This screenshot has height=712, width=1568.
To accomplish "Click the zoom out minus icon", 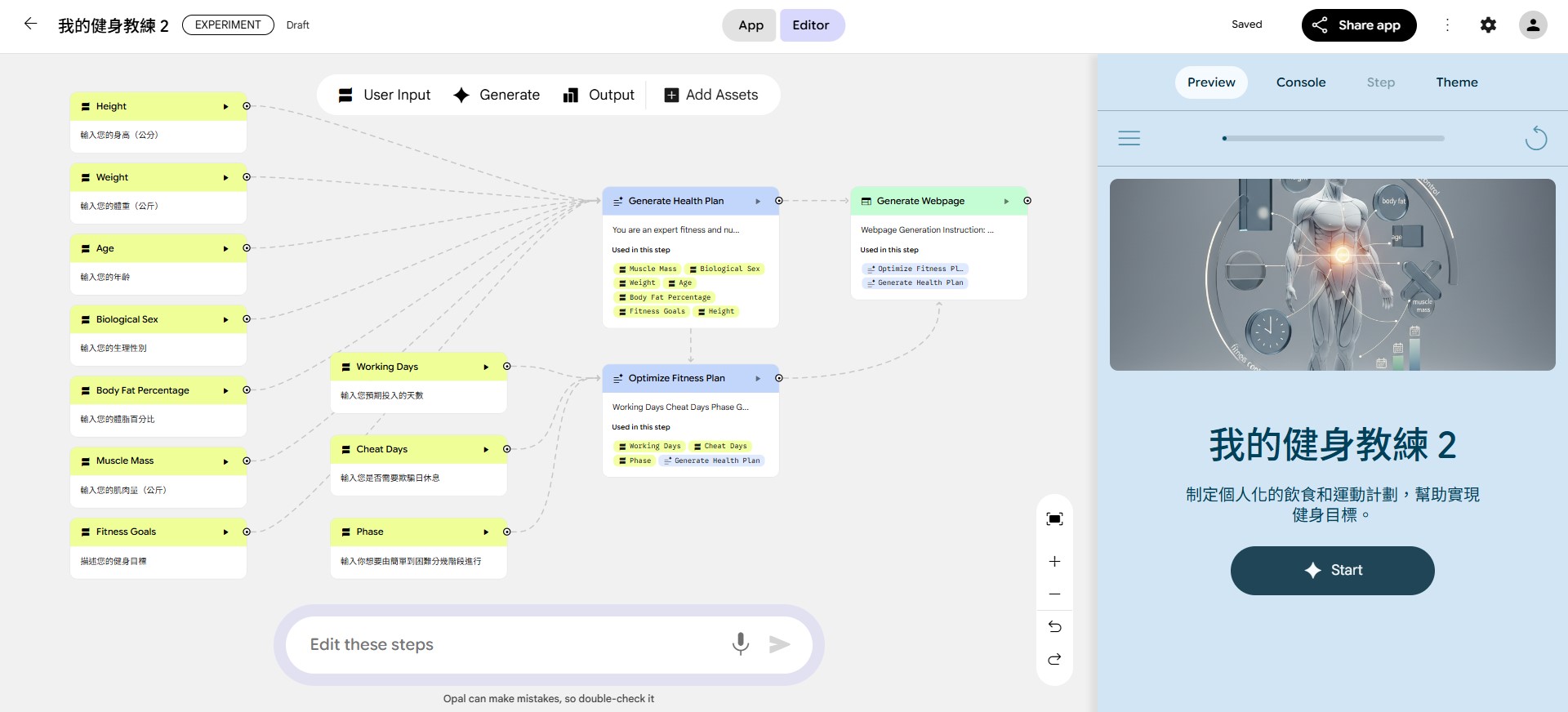I will 1054,594.
